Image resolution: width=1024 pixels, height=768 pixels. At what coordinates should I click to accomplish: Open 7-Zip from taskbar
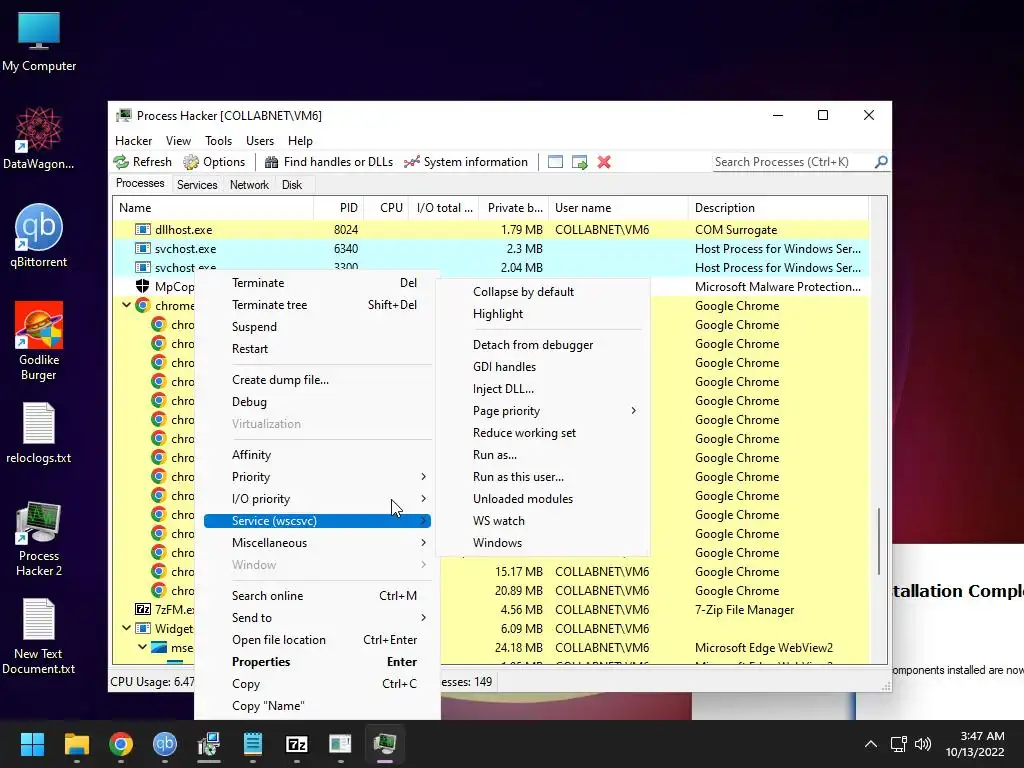click(x=296, y=744)
